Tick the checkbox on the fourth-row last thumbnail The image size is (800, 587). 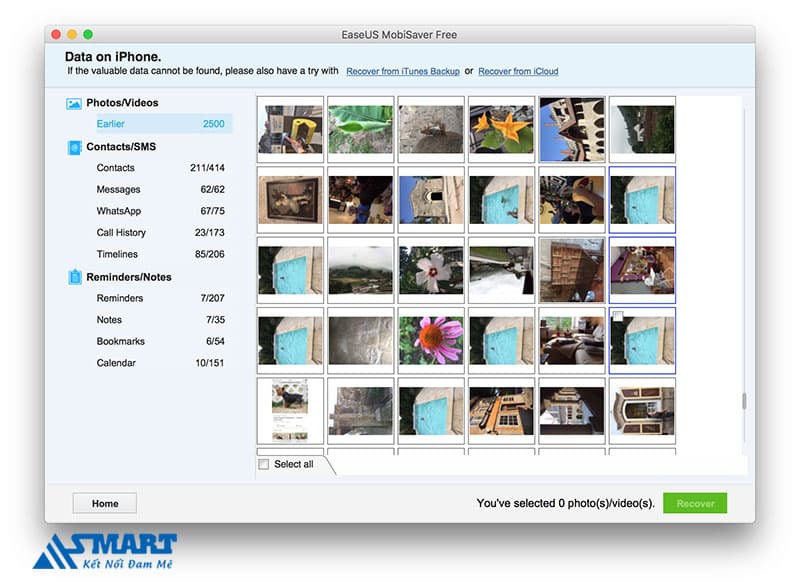pyautogui.click(x=618, y=317)
